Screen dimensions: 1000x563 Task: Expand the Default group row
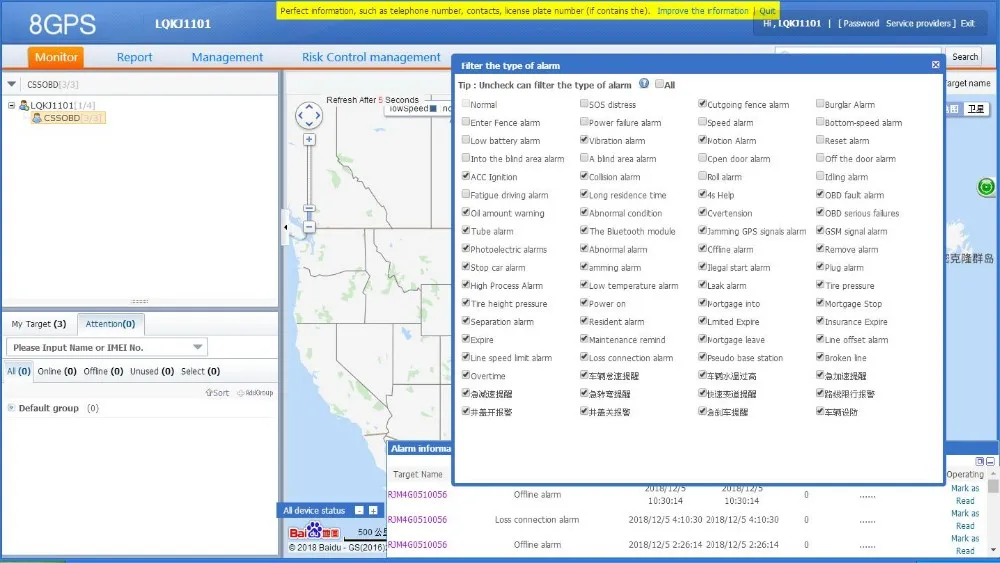[x=11, y=407]
